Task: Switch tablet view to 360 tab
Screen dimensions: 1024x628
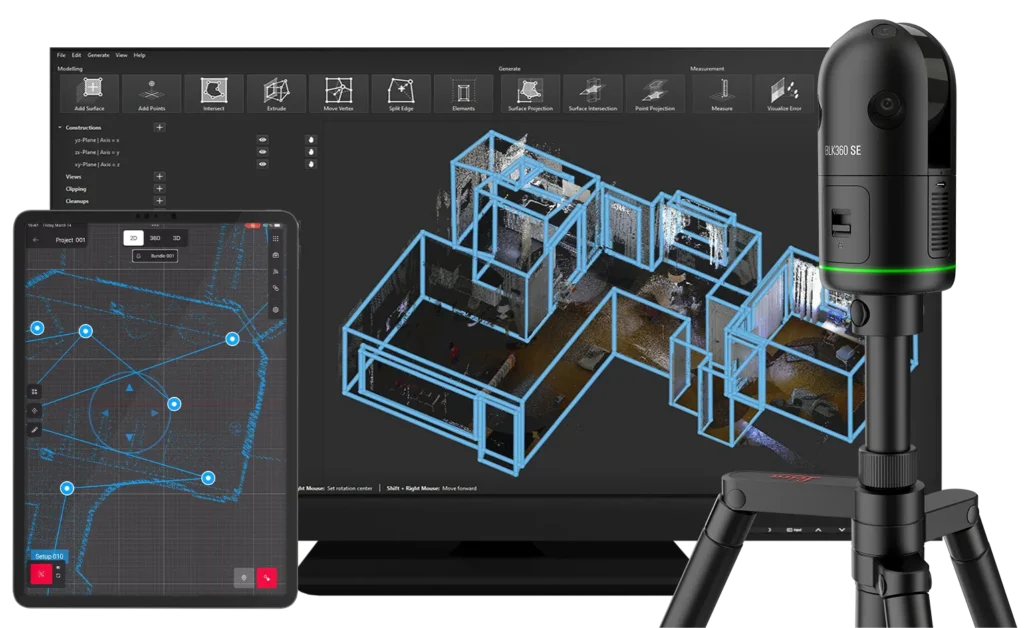Action: click(x=155, y=238)
